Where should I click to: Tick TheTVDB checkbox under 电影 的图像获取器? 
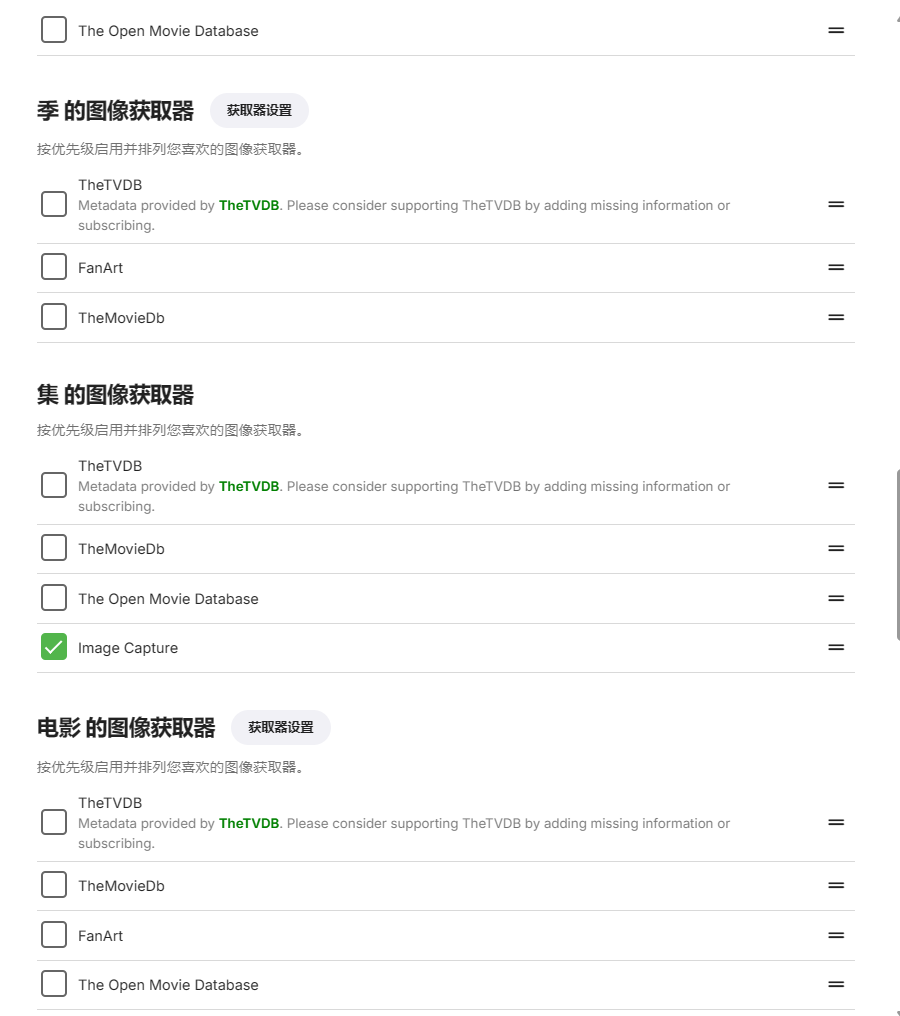click(x=54, y=822)
